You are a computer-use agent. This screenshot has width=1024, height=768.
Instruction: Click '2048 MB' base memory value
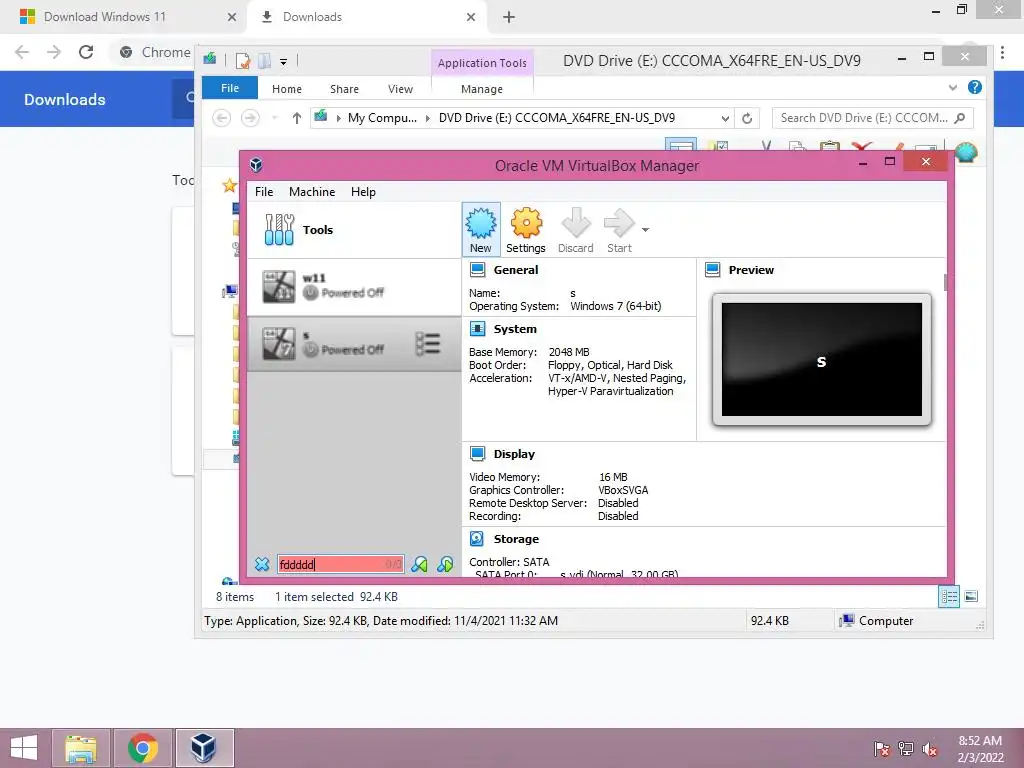[569, 352]
